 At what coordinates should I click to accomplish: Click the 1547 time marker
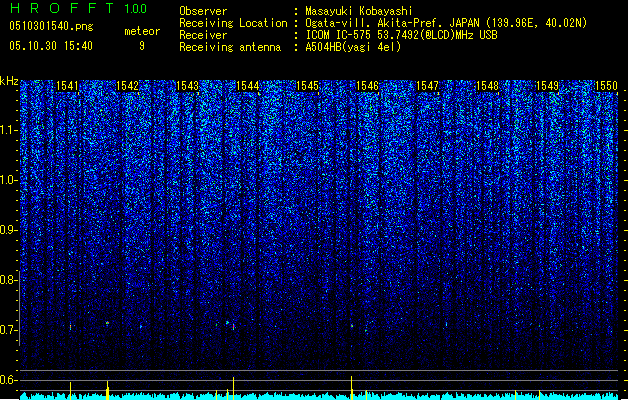click(x=428, y=86)
